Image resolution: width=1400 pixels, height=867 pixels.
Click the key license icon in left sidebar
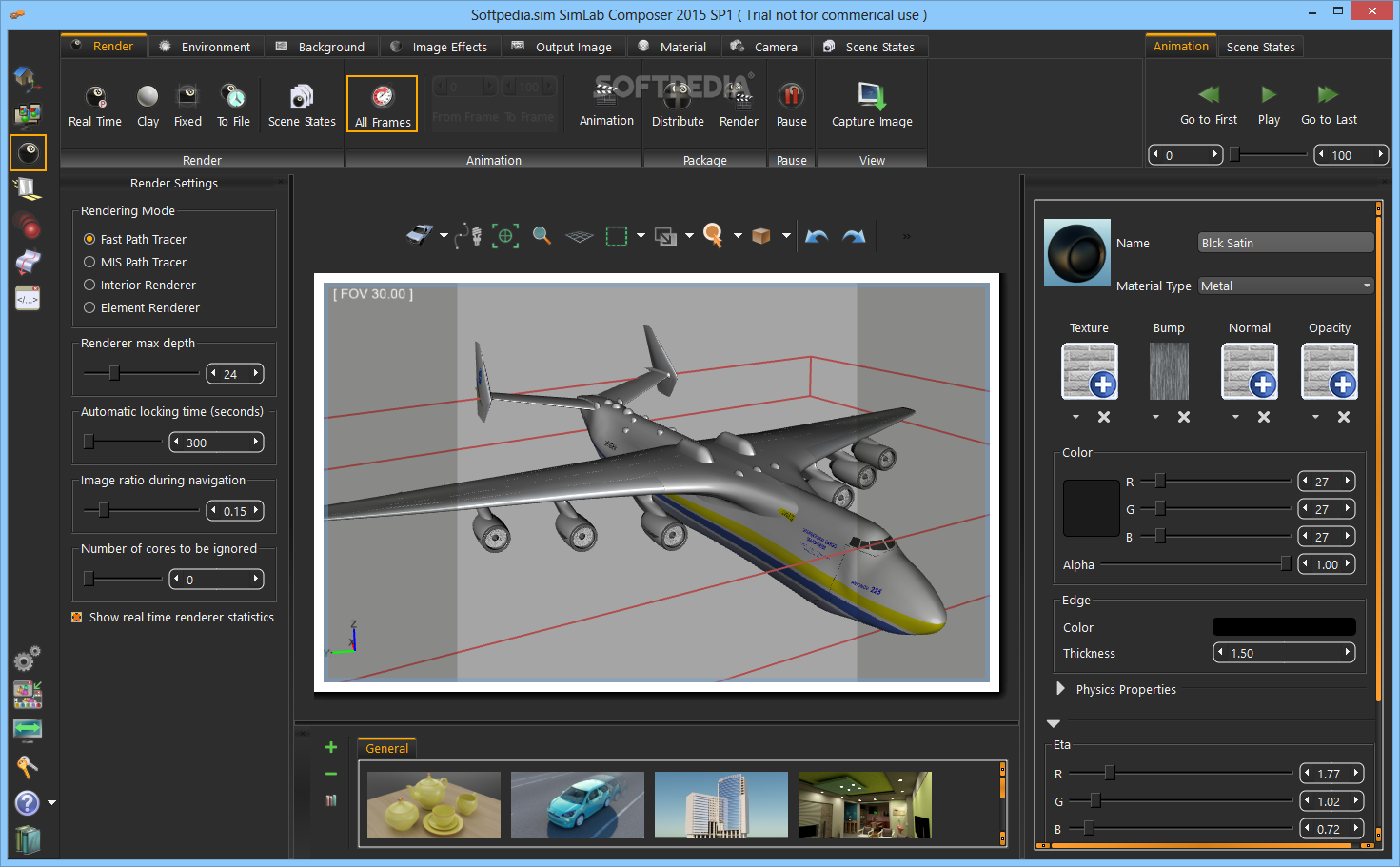pyautogui.click(x=27, y=766)
